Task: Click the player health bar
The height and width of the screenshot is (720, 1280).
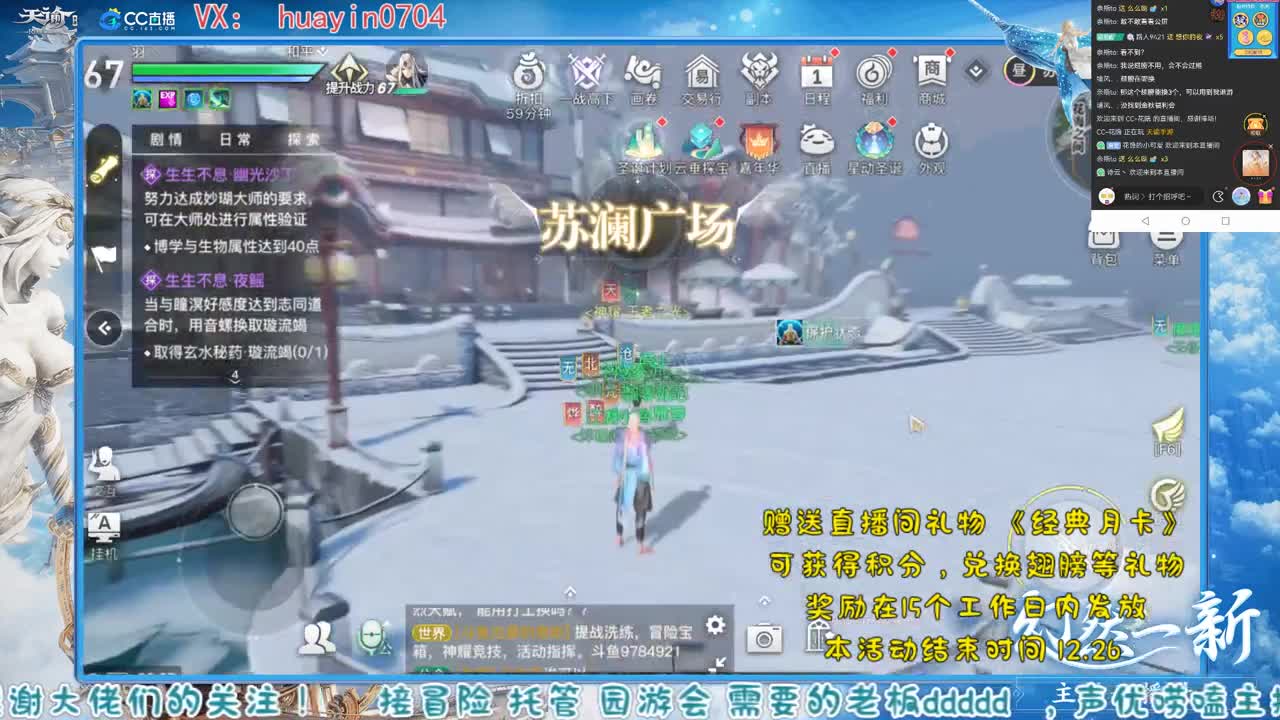Action: coord(228,72)
